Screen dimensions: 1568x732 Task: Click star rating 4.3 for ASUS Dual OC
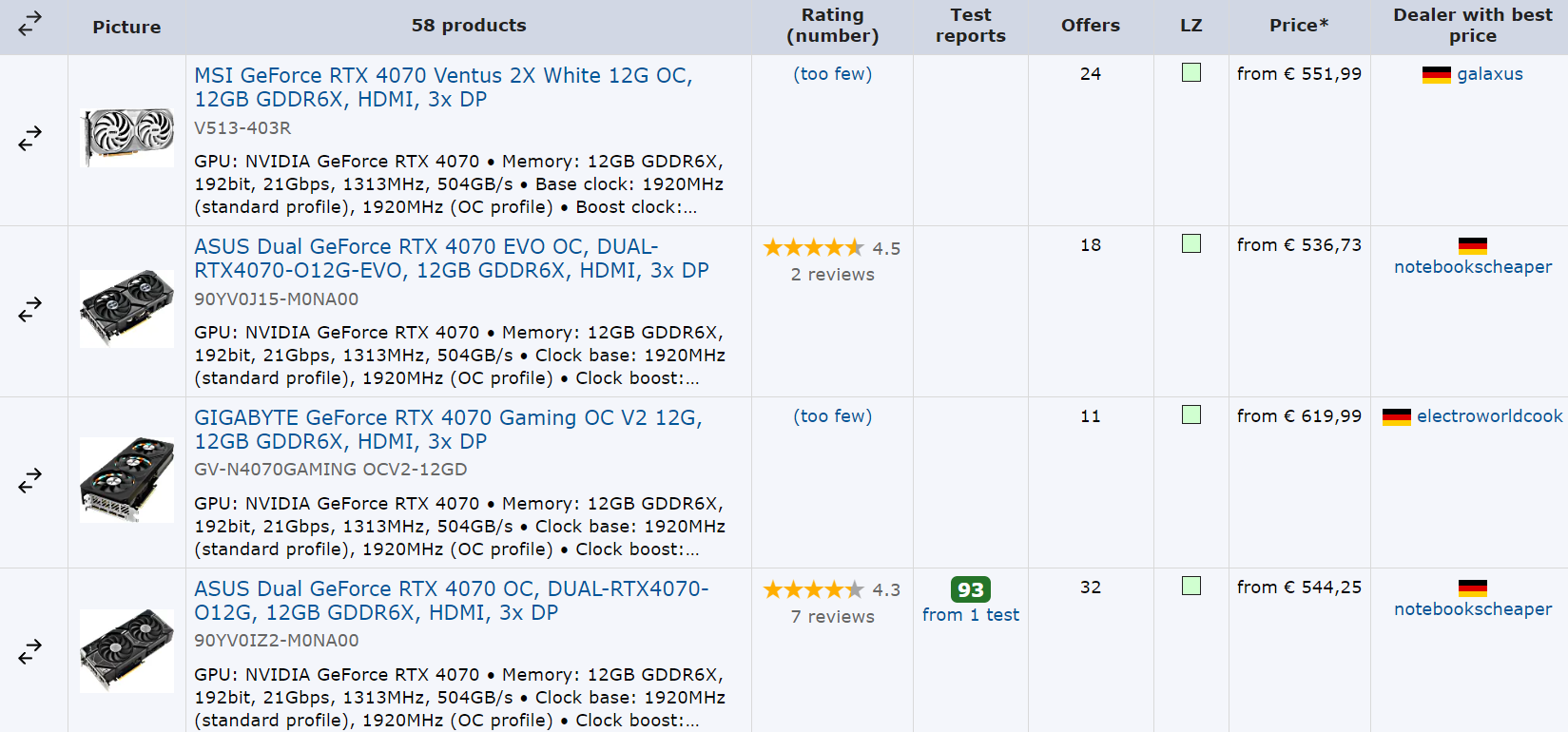click(814, 590)
